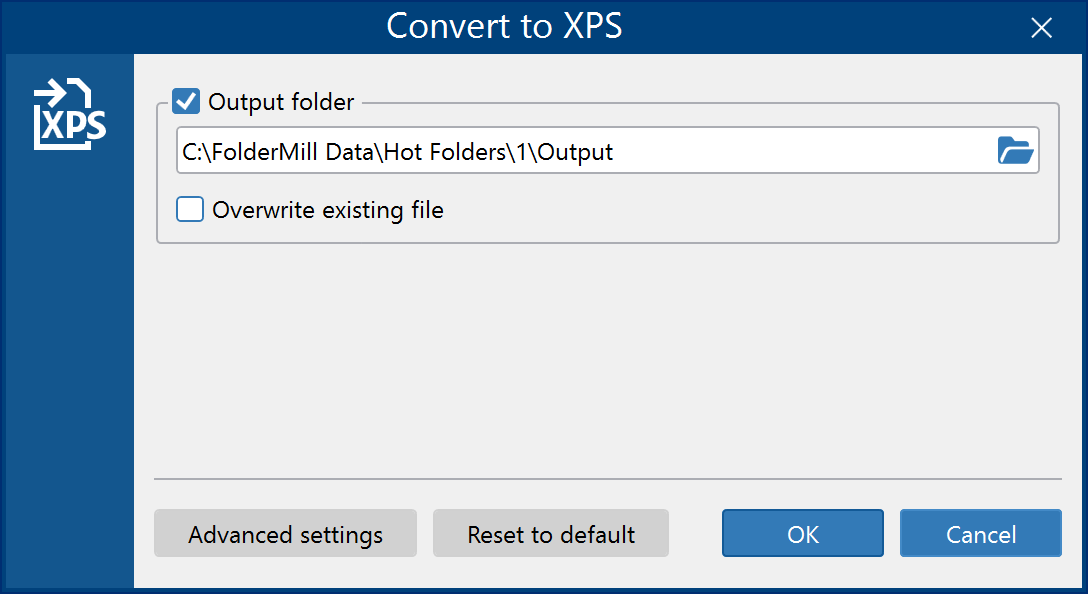Cancel the XPS conversion dialog
1088x594 pixels.
[981, 534]
